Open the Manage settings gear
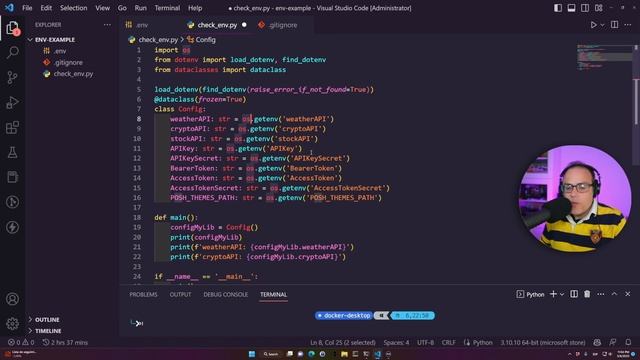Viewport: 640px width, 360px height. [12, 323]
